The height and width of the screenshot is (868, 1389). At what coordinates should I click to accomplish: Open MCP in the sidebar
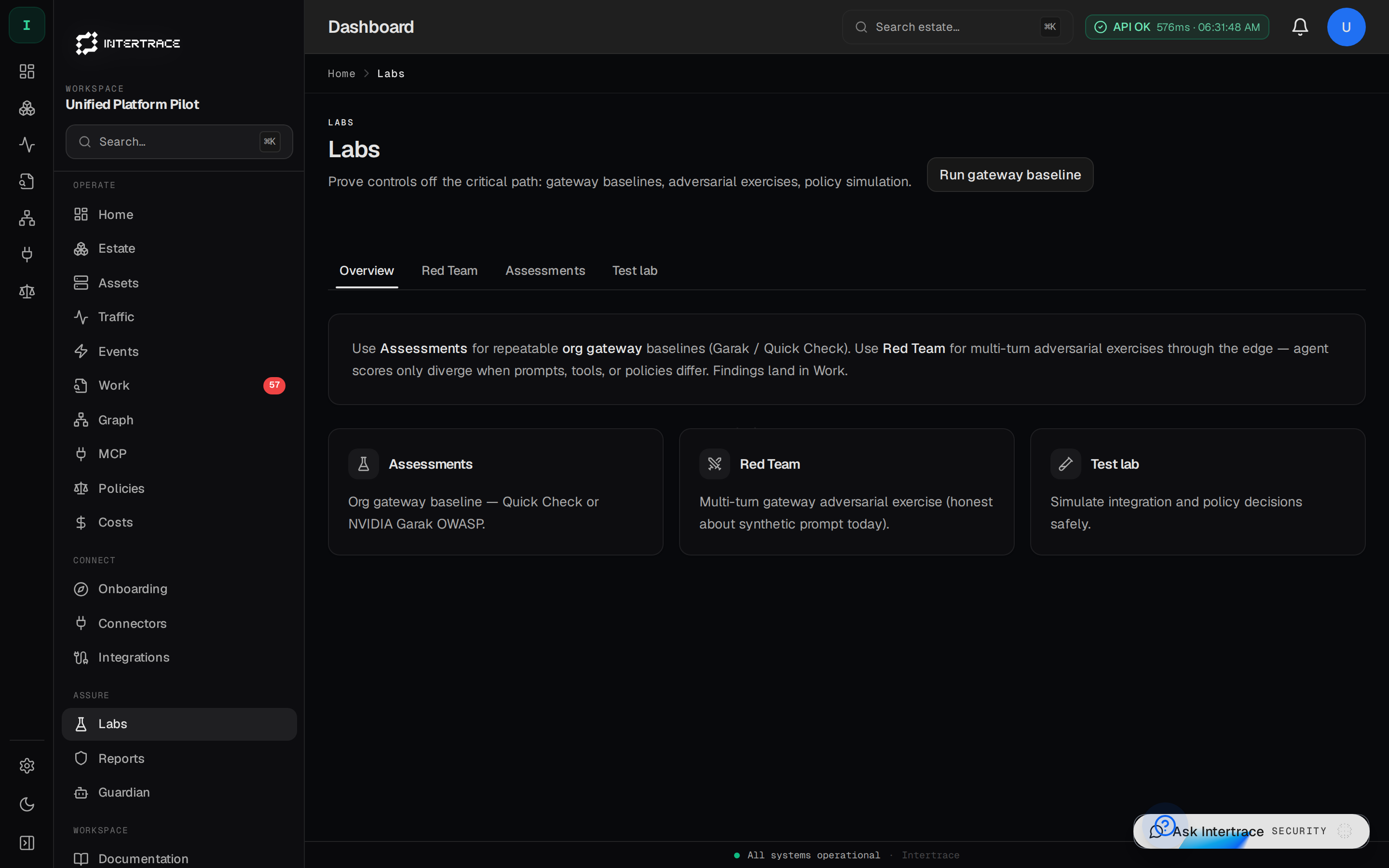click(x=179, y=454)
